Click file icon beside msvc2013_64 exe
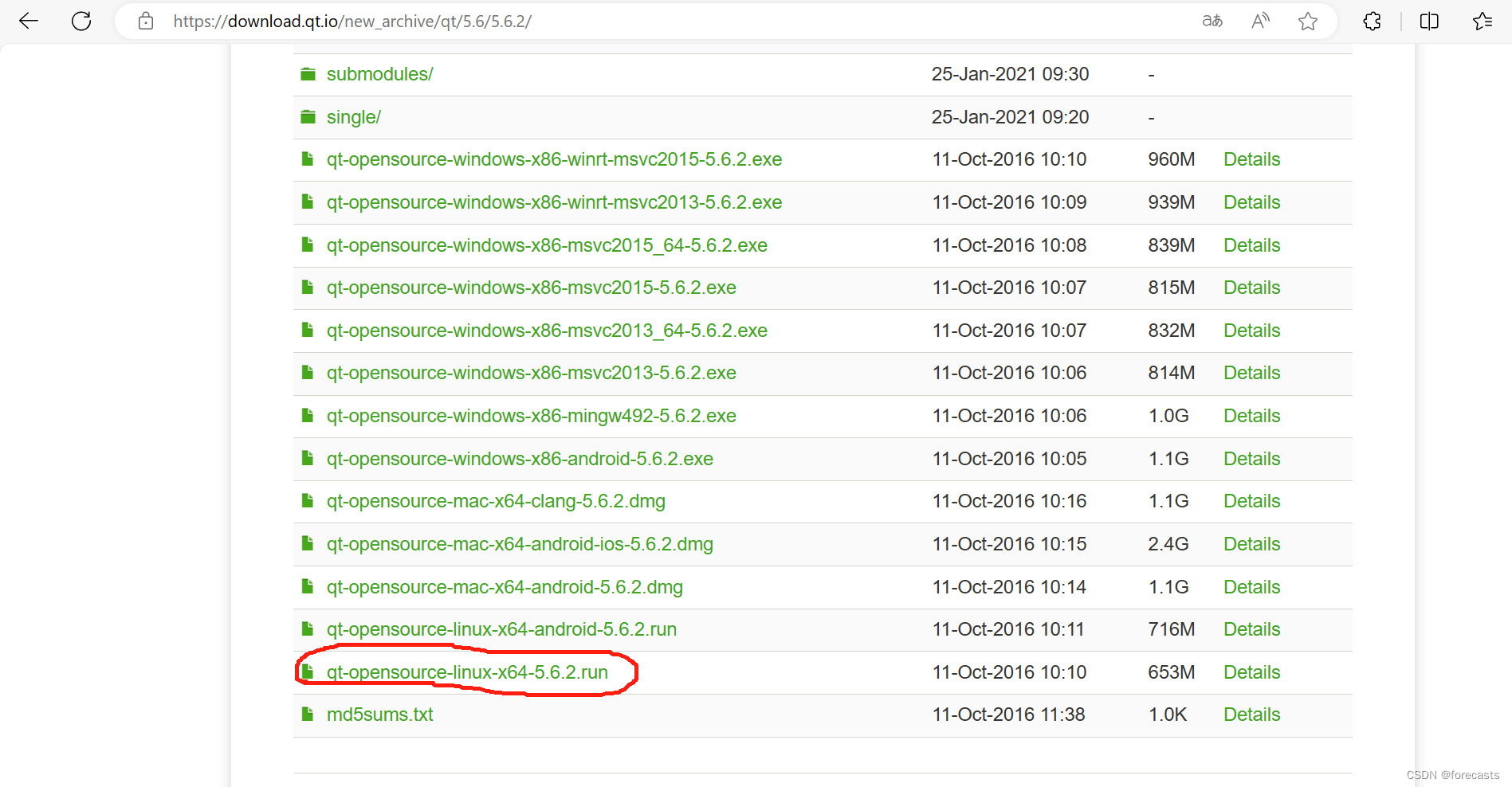Screen dimensions: 1512x787 click(307, 331)
